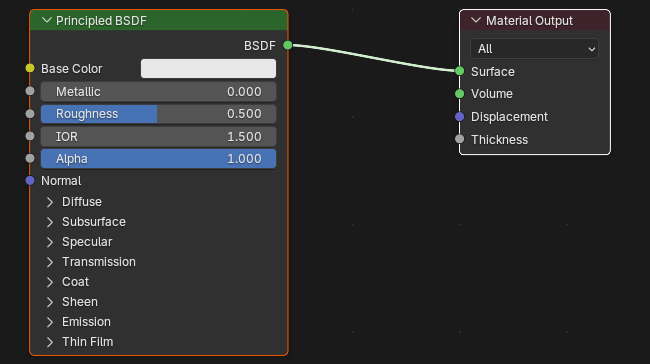Screen dimensions: 650x364
Task: Click the IOR input socket
Action: 30,136
